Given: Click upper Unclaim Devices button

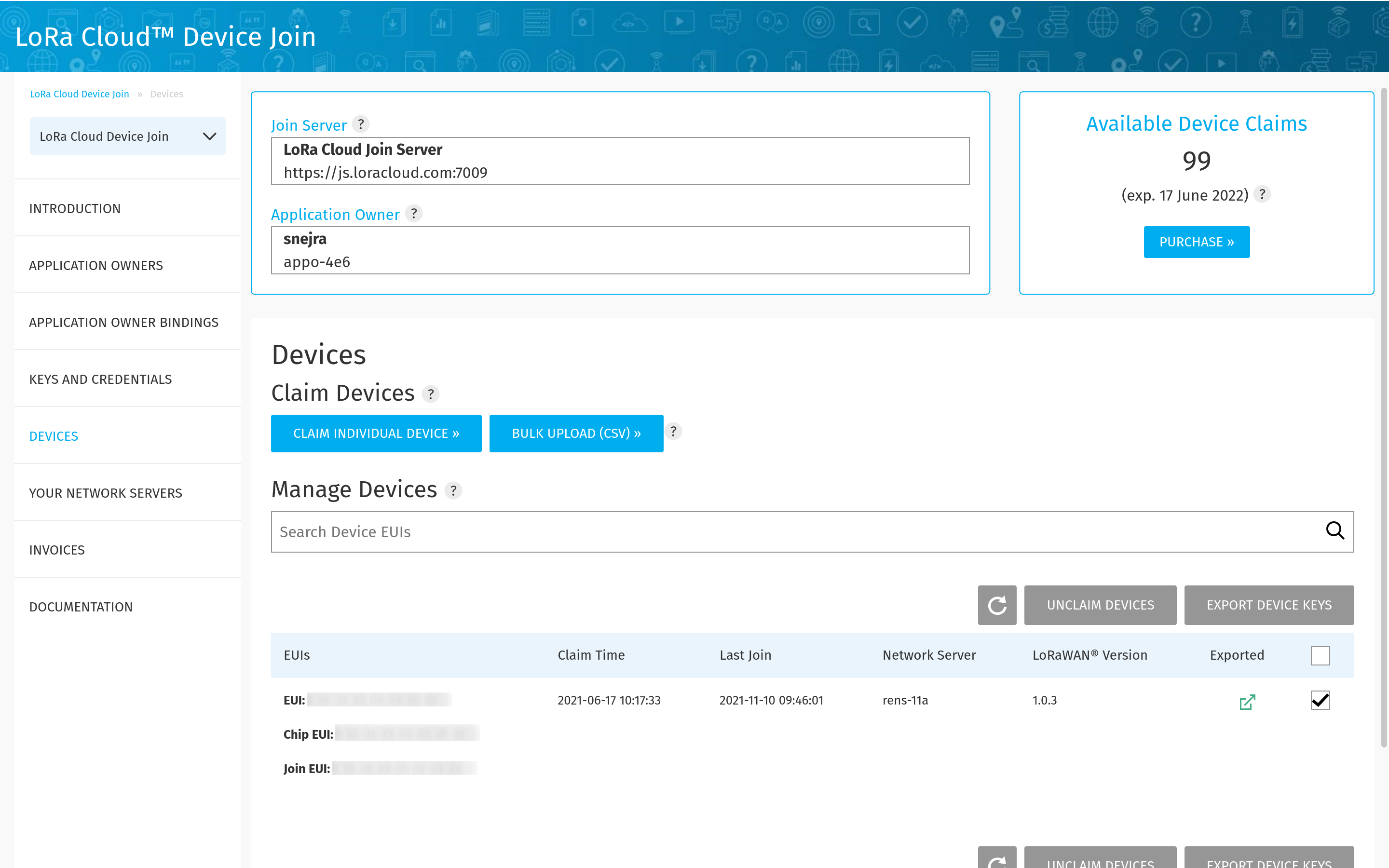Looking at the screenshot, I should (1100, 605).
